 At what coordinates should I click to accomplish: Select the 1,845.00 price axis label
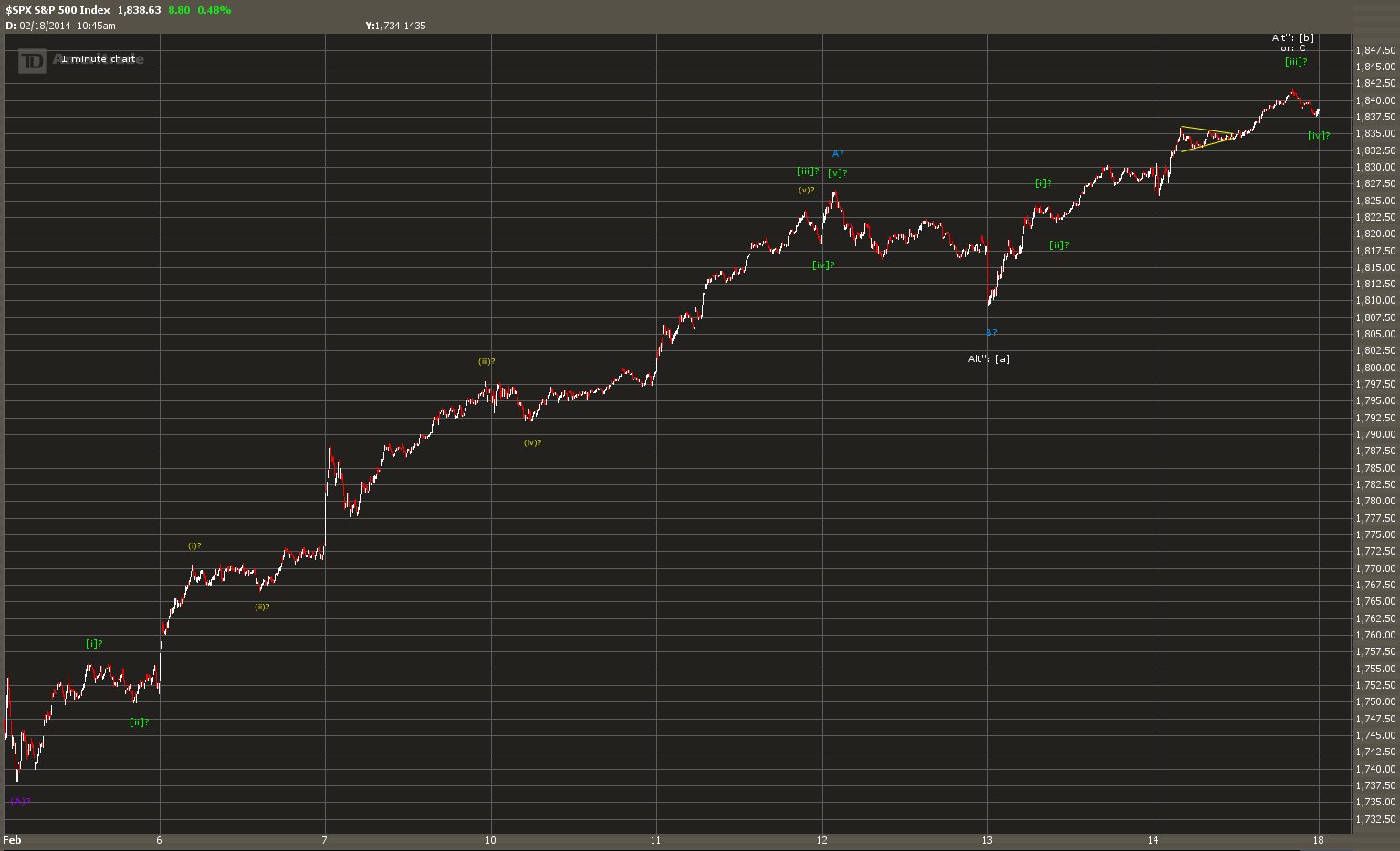1376,67
